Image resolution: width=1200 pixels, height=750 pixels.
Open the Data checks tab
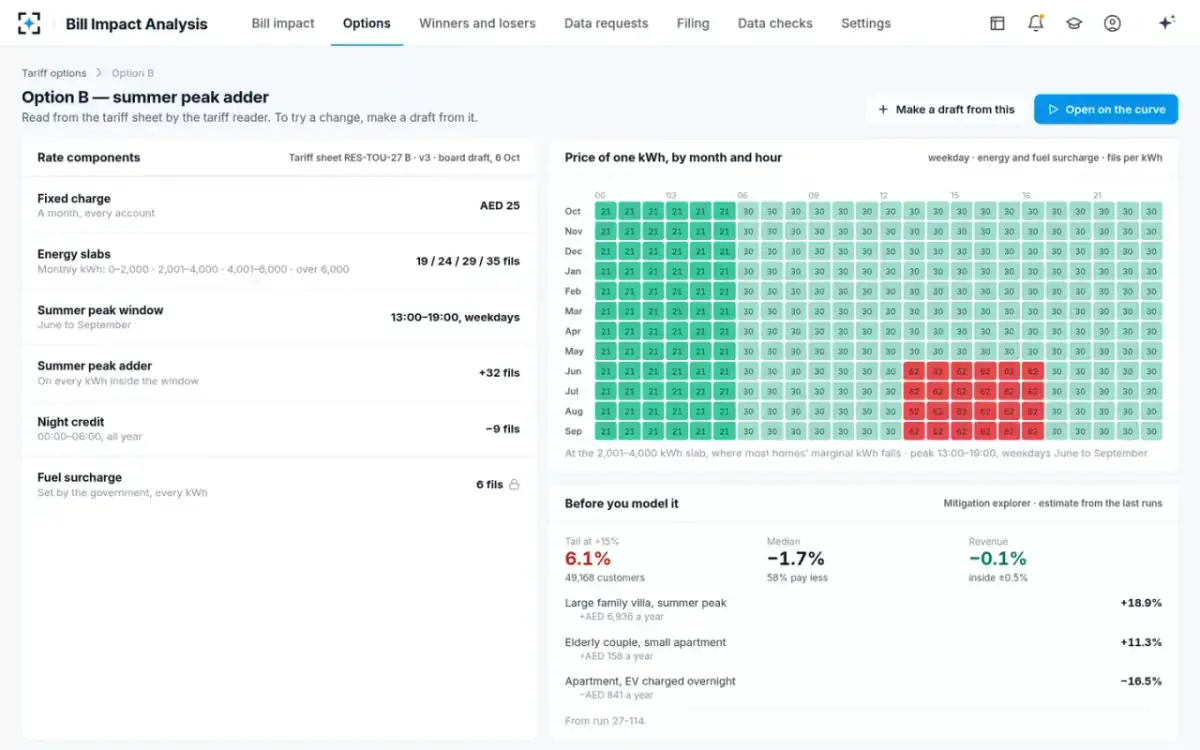[x=775, y=23]
